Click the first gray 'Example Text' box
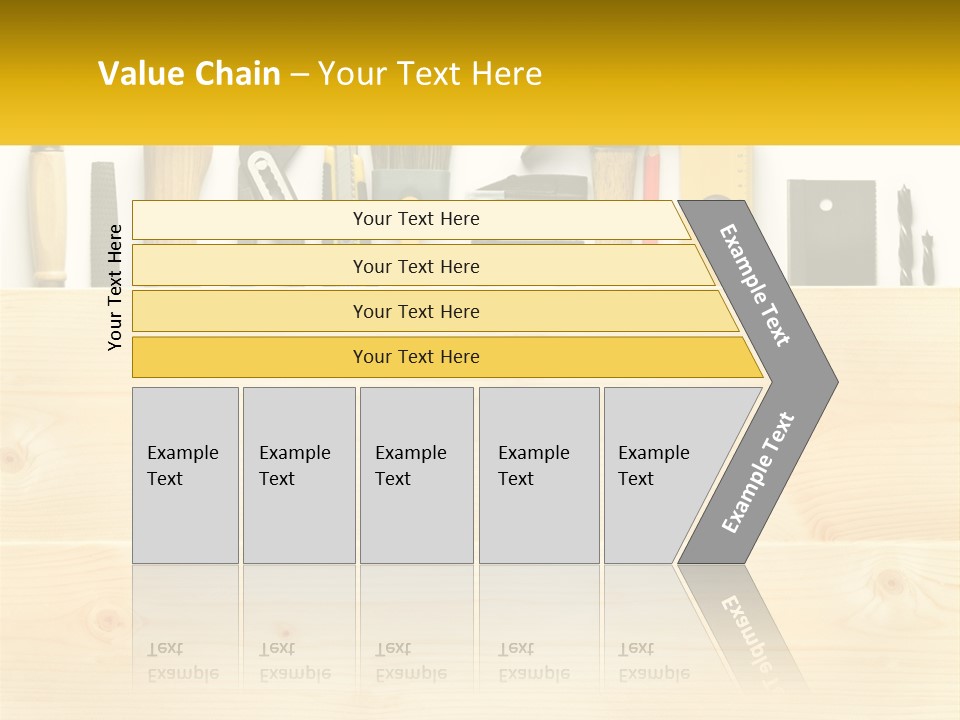The height and width of the screenshot is (720, 960). [x=186, y=475]
